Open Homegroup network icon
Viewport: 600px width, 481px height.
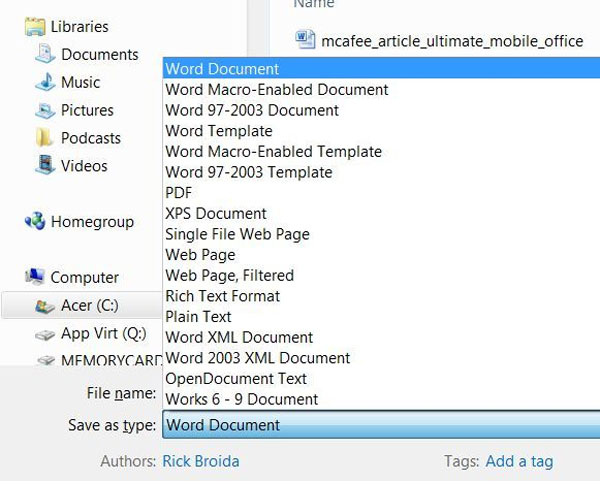(35, 222)
